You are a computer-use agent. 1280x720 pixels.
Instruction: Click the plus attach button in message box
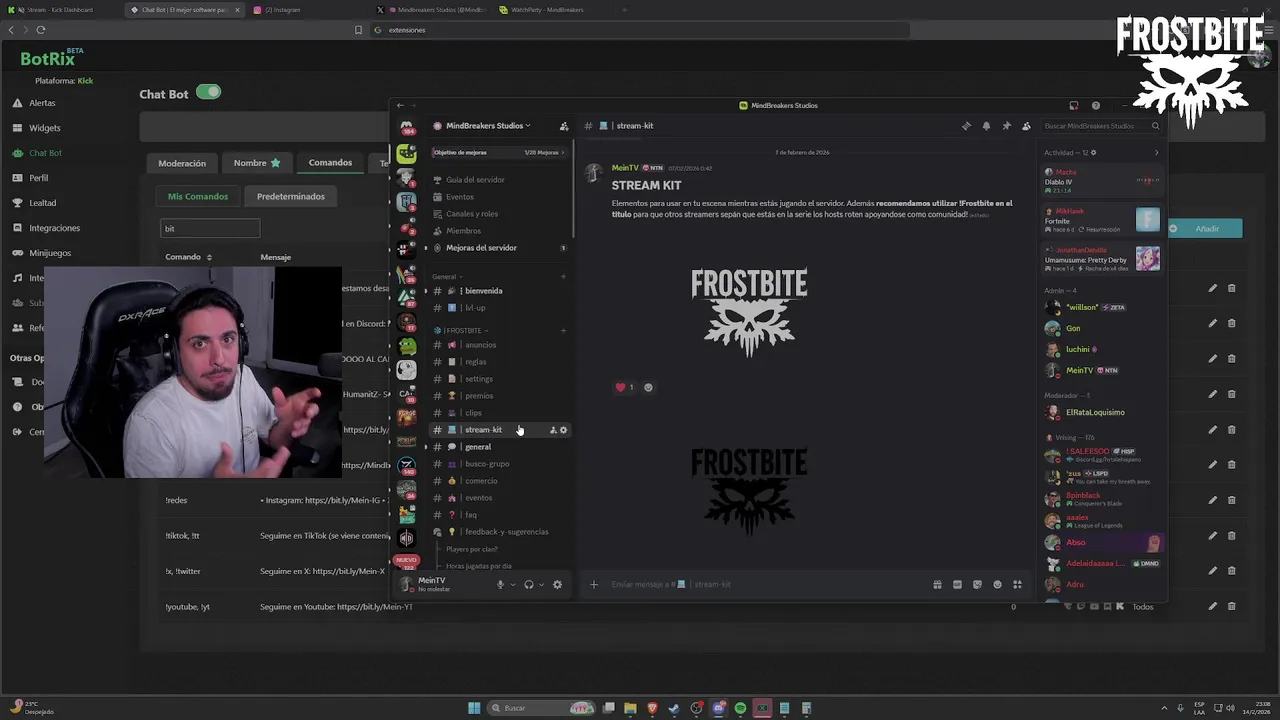(x=594, y=584)
